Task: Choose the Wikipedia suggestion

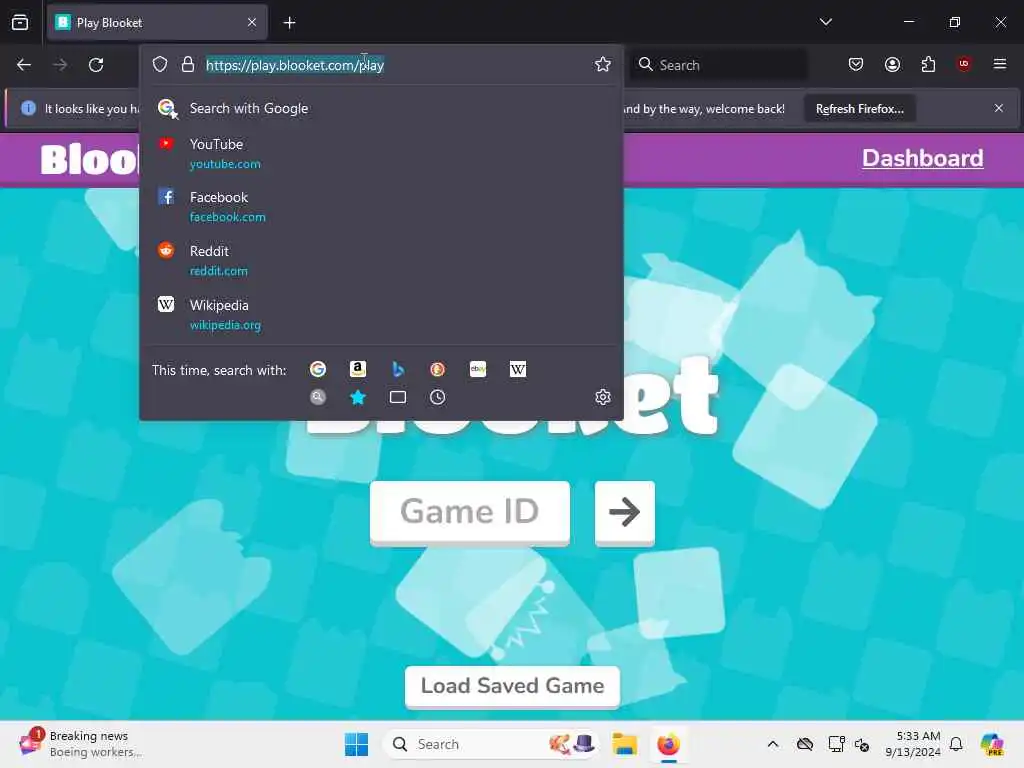Action: (x=381, y=315)
